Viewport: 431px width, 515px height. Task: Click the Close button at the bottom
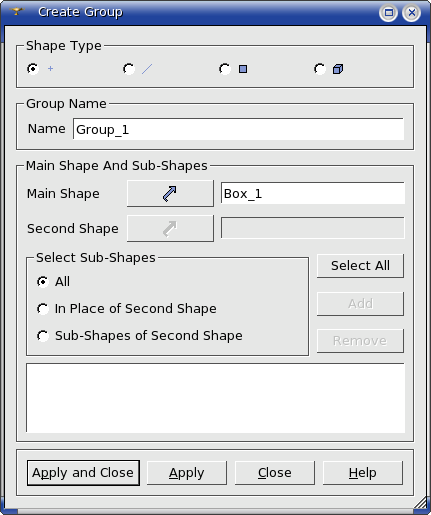tap(275, 473)
